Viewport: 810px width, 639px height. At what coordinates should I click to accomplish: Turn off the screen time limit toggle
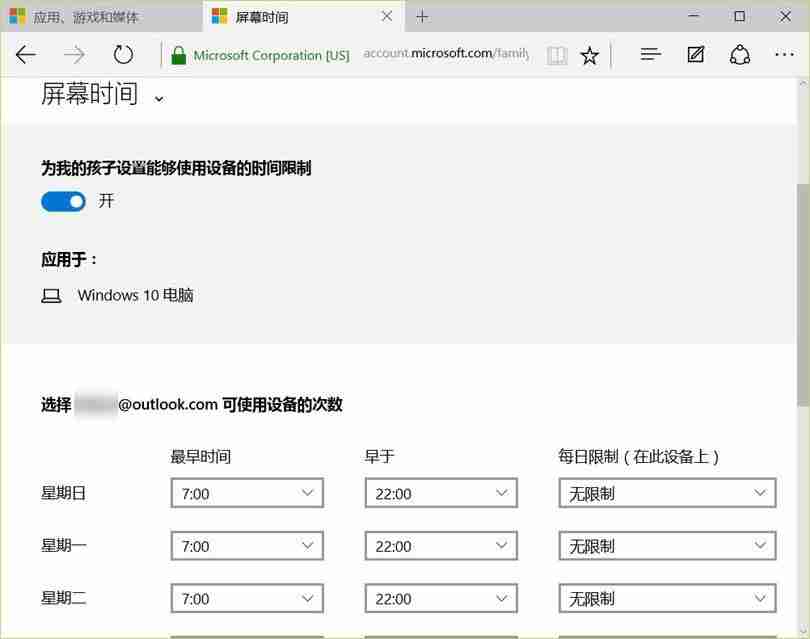pyautogui.click(x=63, y=201)
